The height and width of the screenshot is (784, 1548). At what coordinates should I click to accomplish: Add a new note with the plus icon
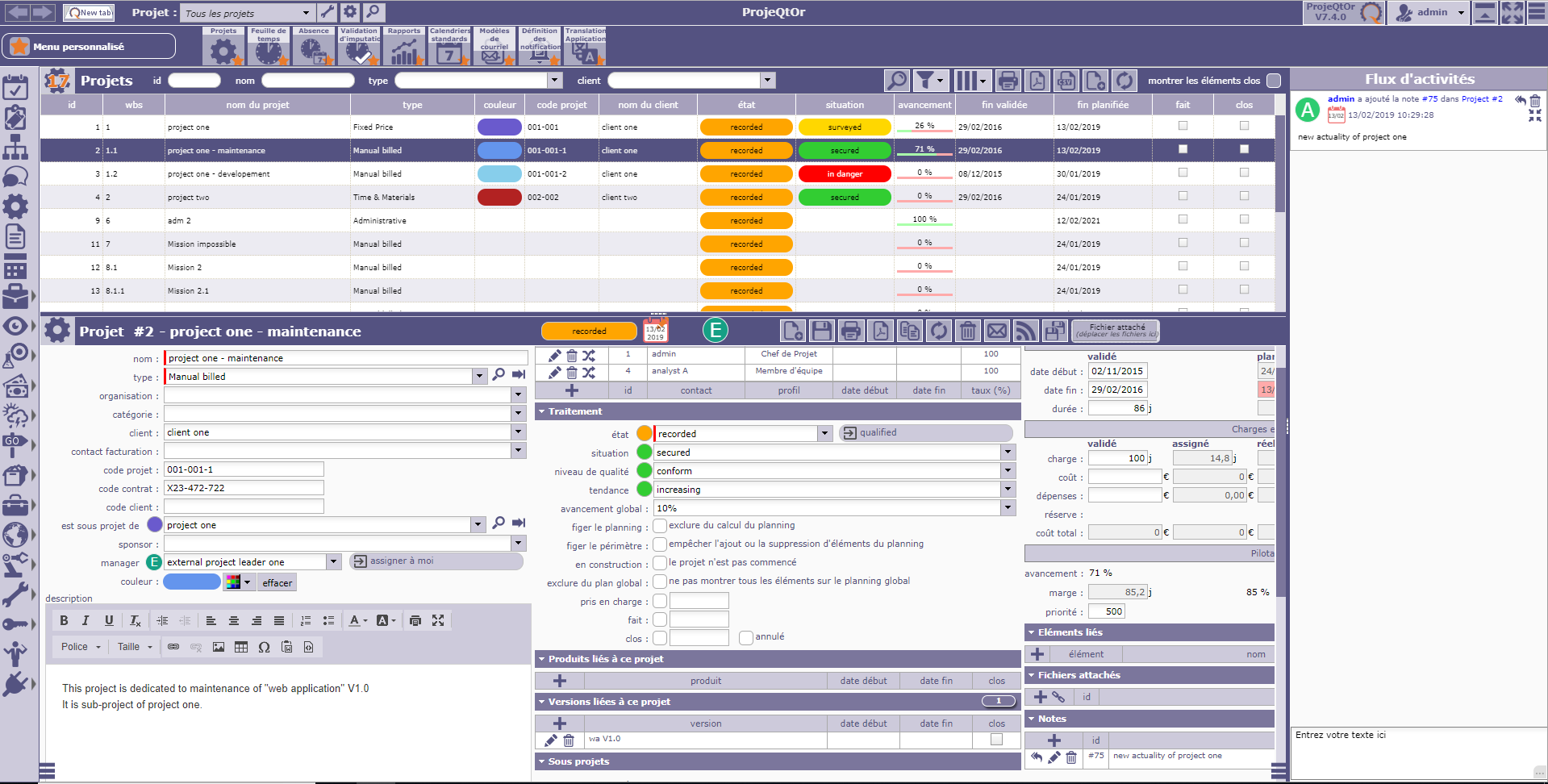pyautogui.click(x=1054, y=740)
